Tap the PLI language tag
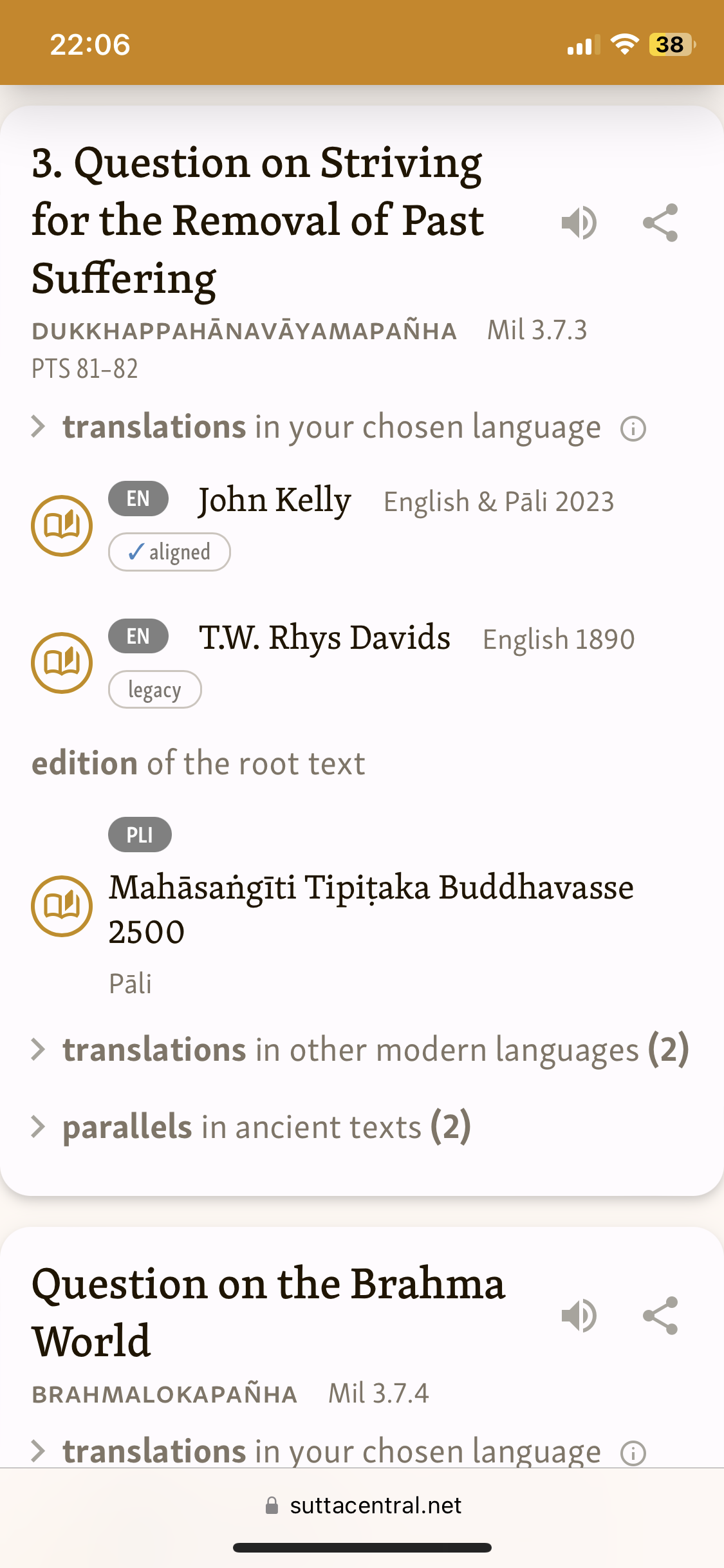This screenshot has height=1568, width=724. [140, 835]
